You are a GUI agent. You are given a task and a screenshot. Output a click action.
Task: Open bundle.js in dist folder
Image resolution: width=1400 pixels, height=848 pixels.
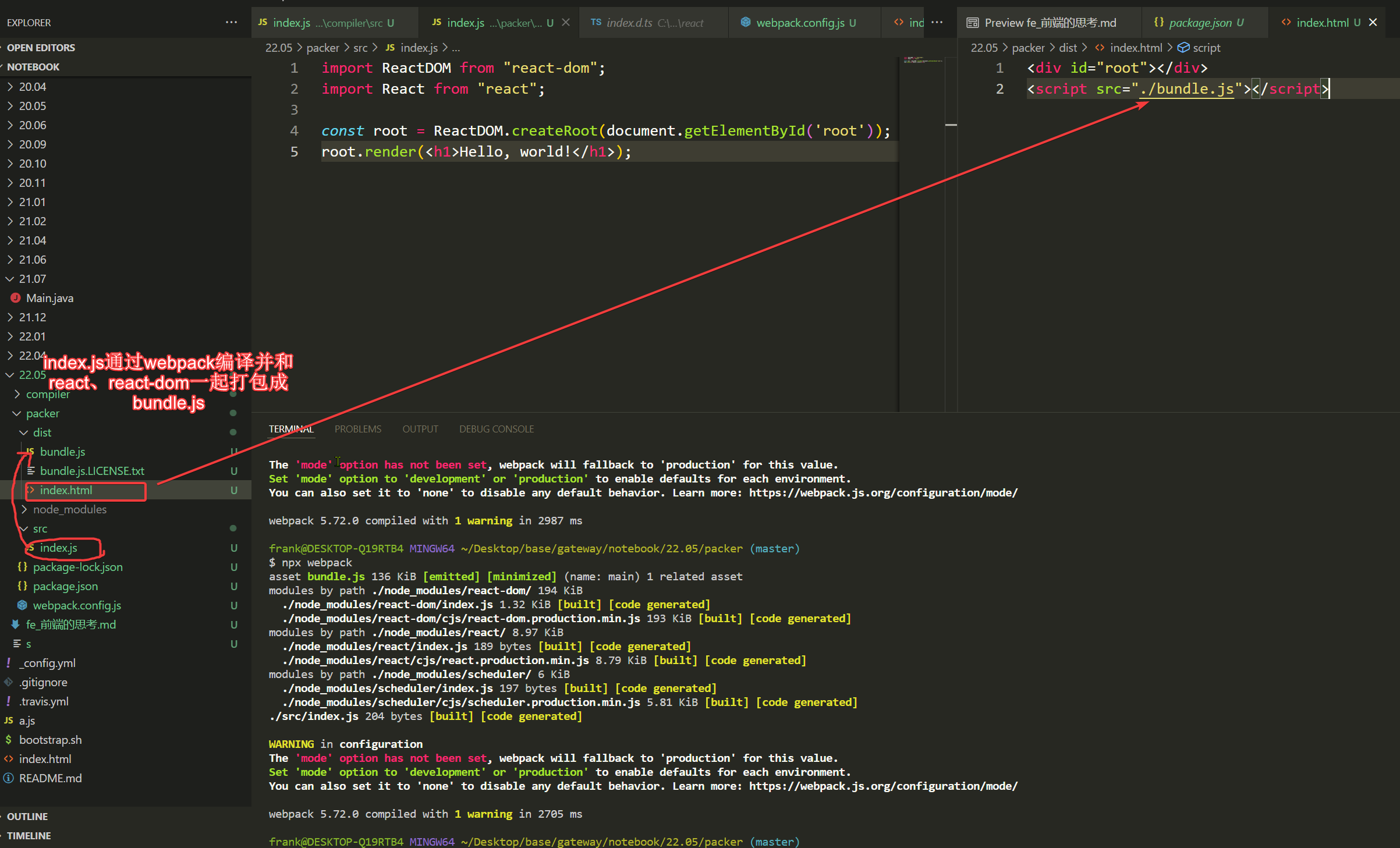[126, 452]
